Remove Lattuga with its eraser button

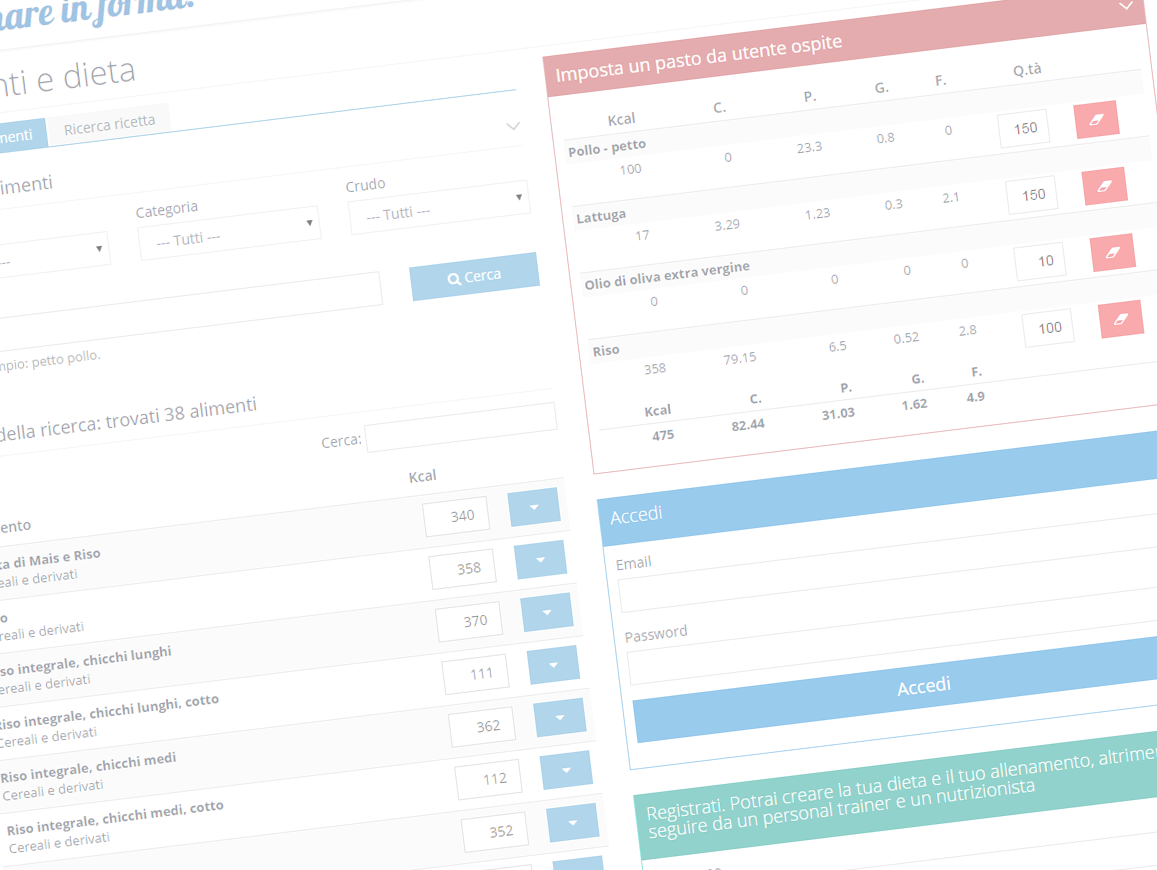[1105, 186]
